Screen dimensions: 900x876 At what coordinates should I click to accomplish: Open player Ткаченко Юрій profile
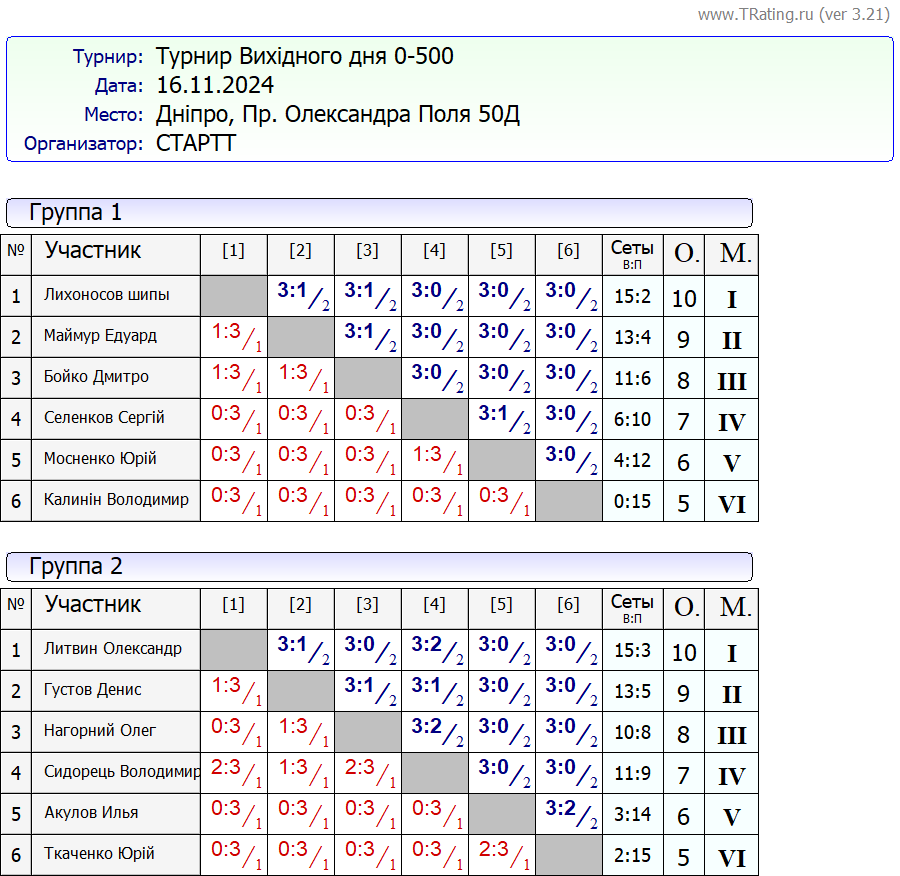pyautogui.click(x=99, y=854)
